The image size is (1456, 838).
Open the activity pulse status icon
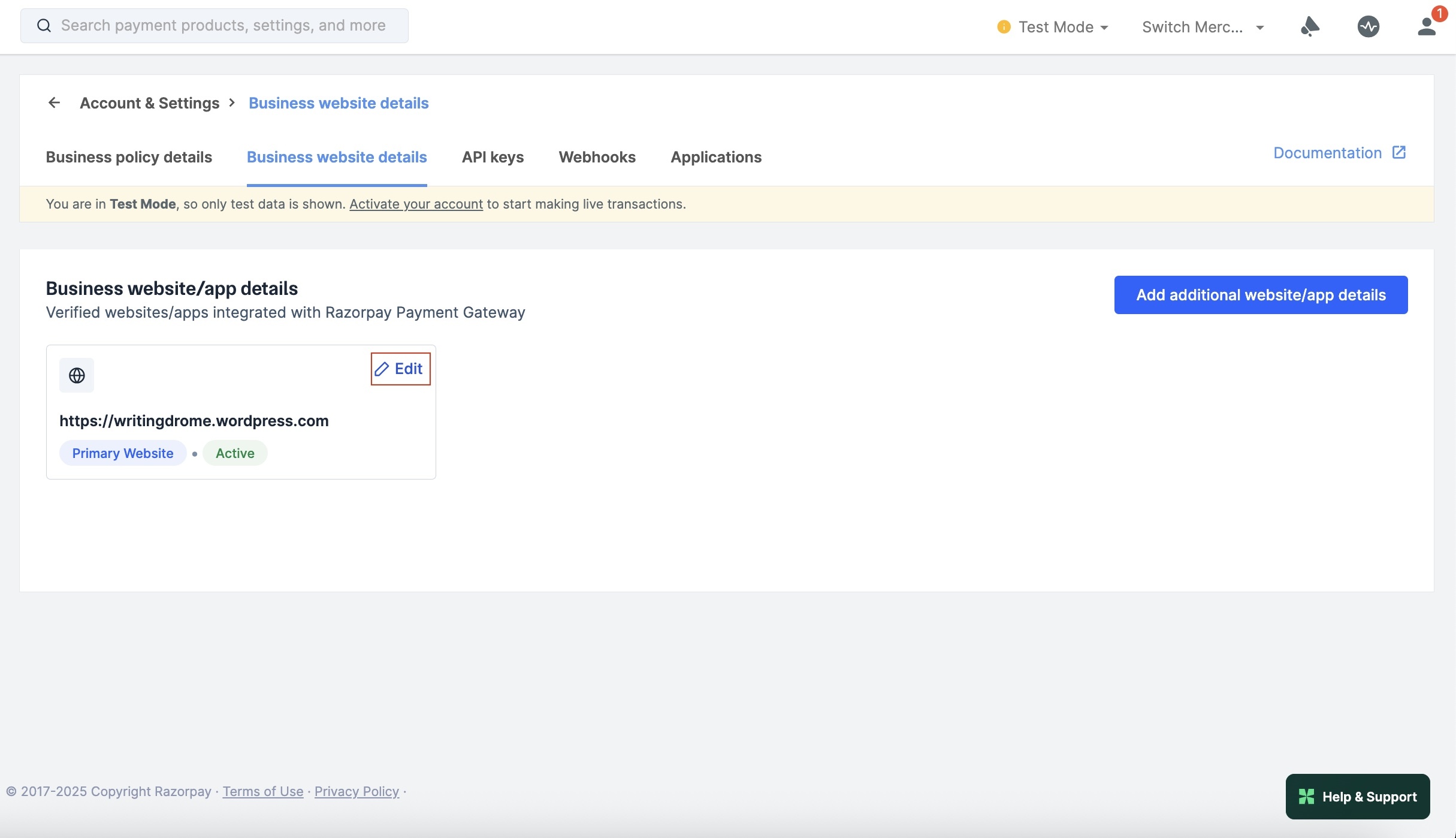pyautogui.click(x=1369, y=26)
